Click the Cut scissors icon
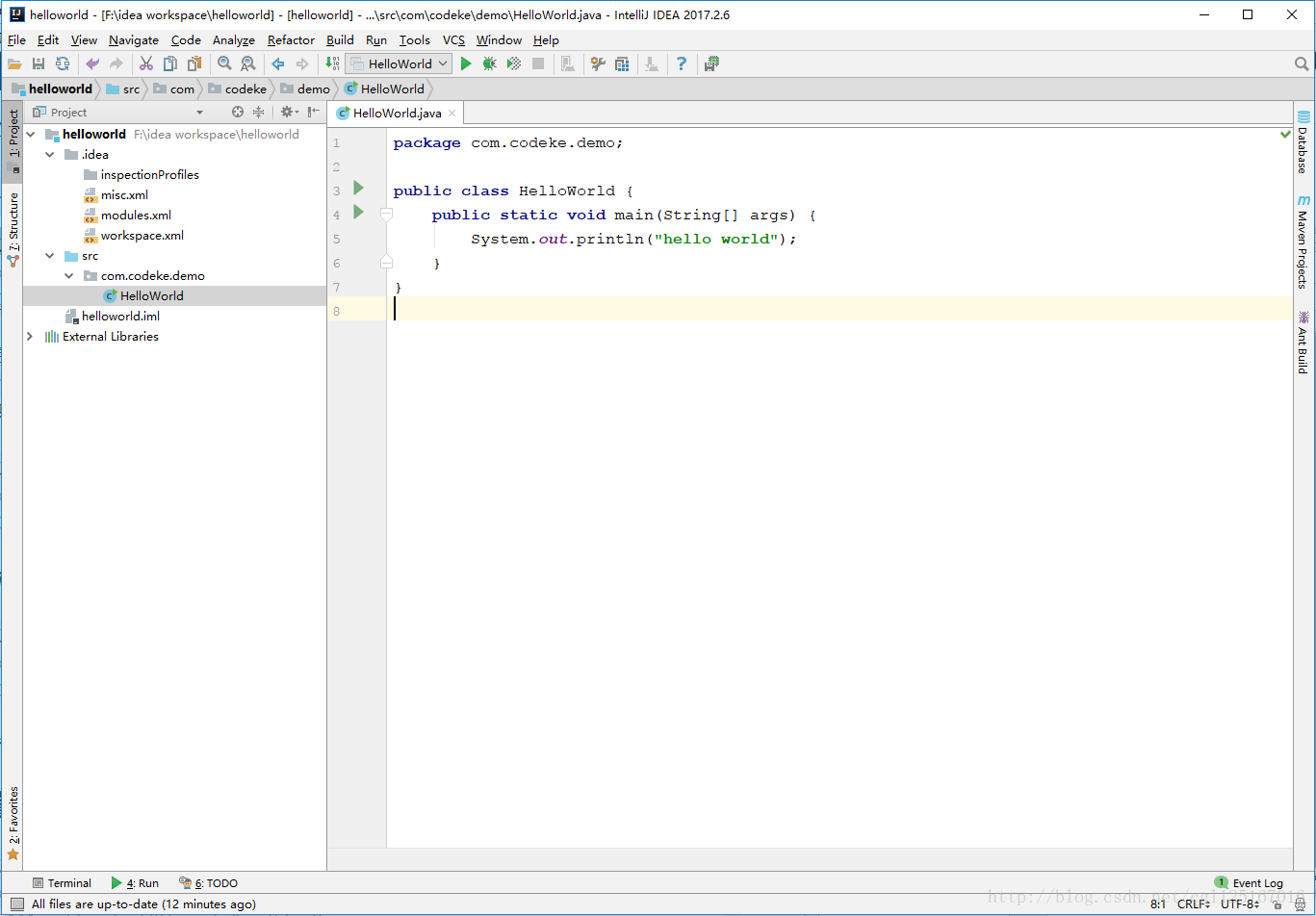The height and width of the screenshot is (916, 1316). coord(146,64)
